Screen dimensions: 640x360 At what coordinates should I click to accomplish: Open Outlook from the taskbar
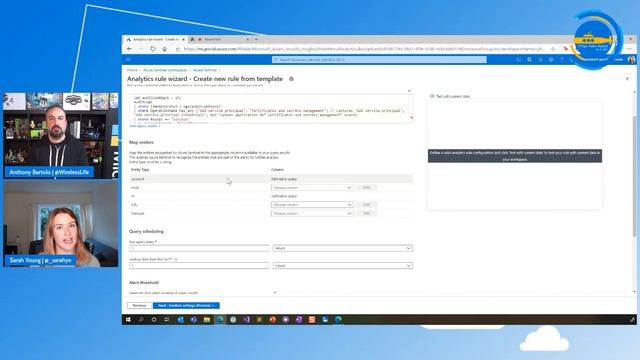click(x=180, y=320)
